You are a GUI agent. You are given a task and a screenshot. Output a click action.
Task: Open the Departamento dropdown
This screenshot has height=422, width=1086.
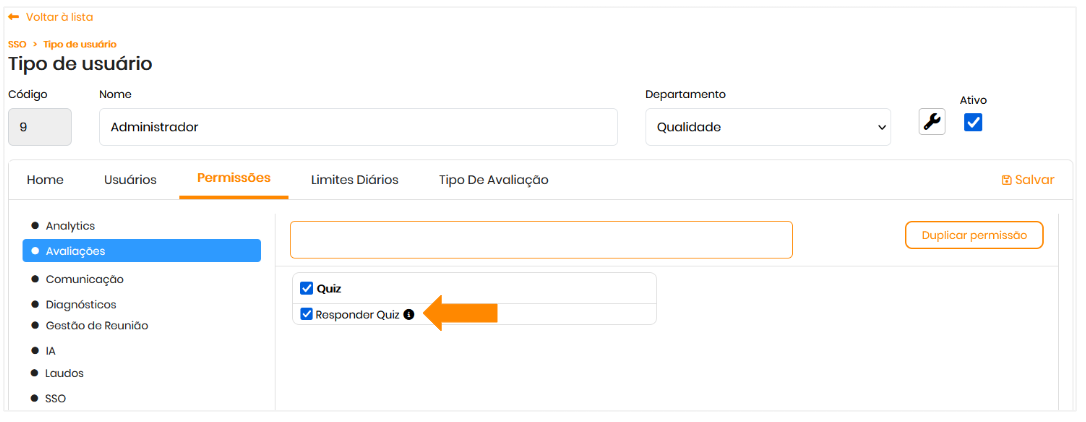click(767, 127)
